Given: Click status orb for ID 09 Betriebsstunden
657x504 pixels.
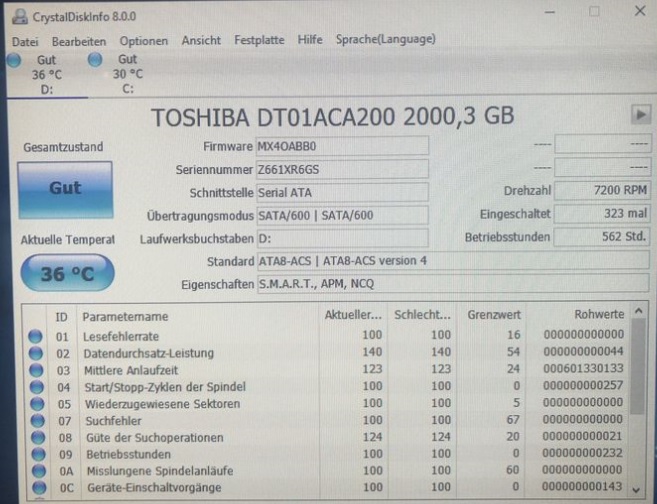Looking at the screenshot, I should (38, 454).
